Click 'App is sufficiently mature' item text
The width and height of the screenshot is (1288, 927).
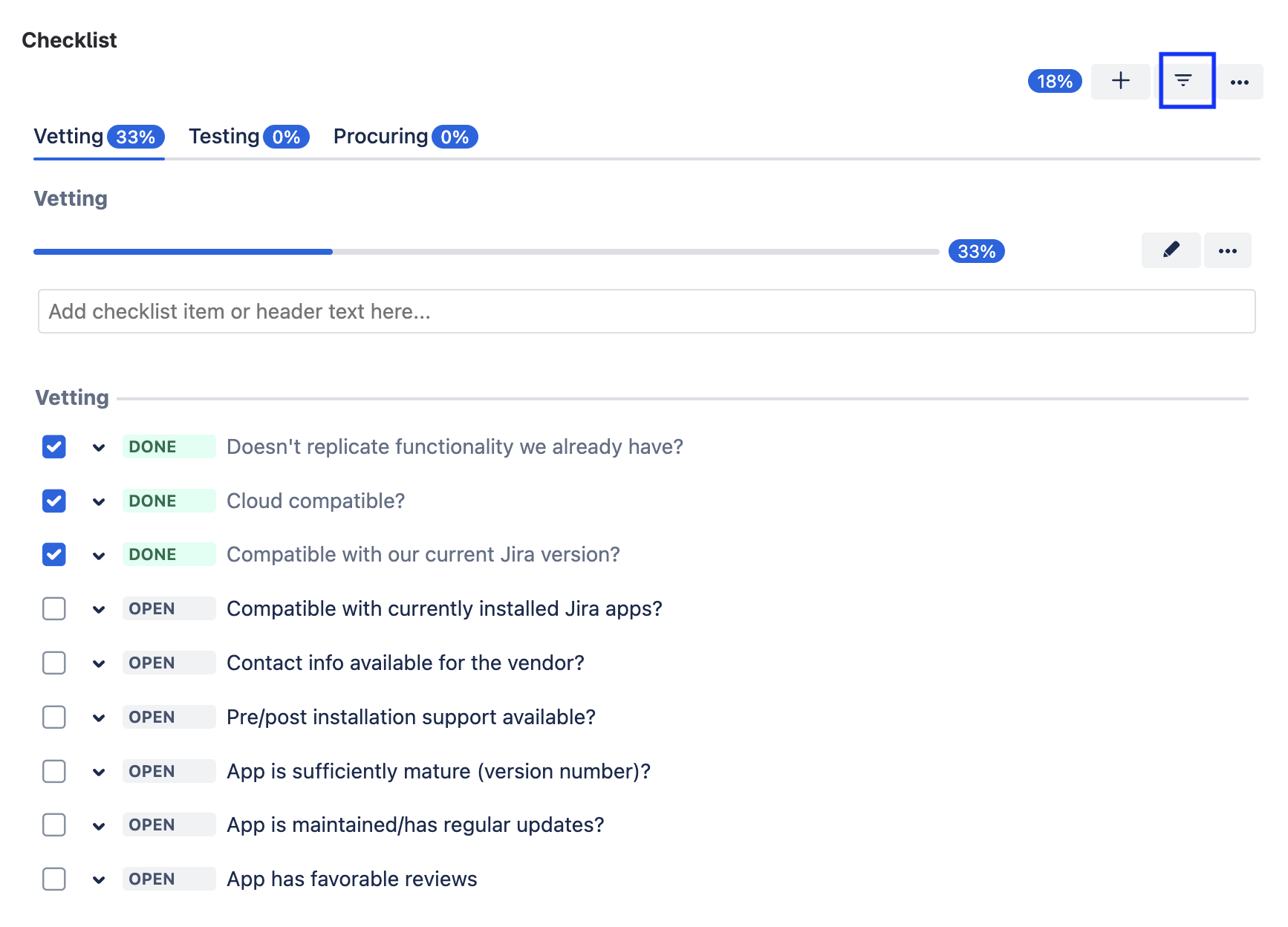438,772
